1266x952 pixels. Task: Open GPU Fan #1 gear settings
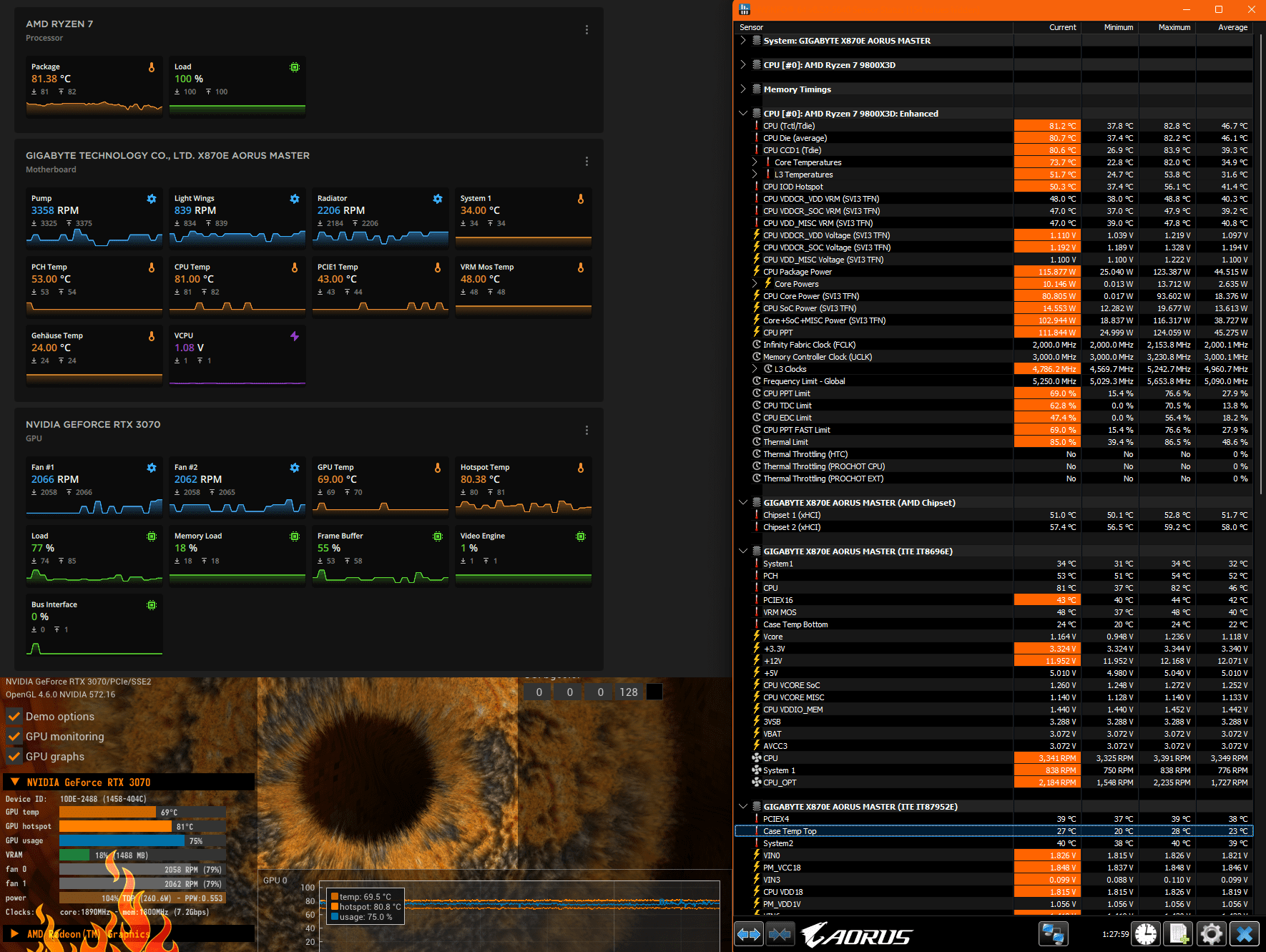point(152,468)
